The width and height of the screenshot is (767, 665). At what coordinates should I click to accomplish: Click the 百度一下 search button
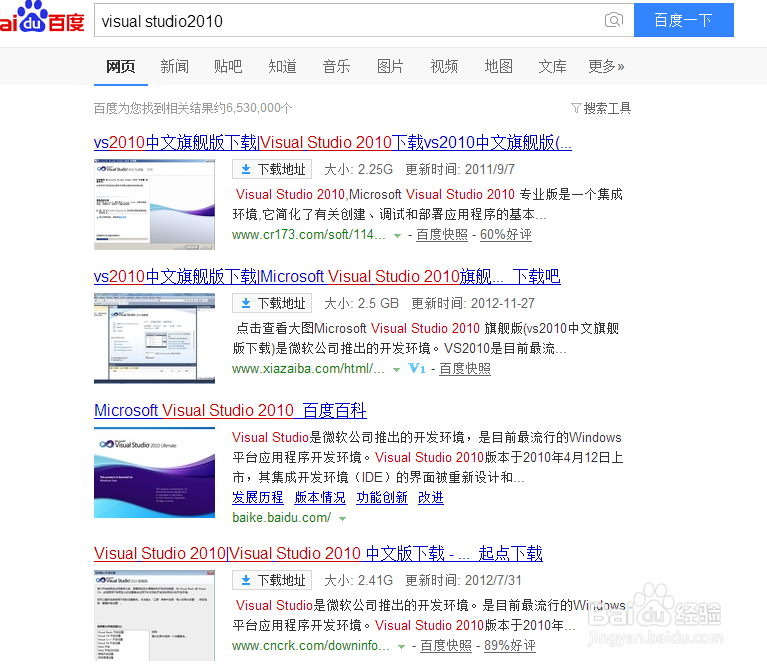[683, 20]
